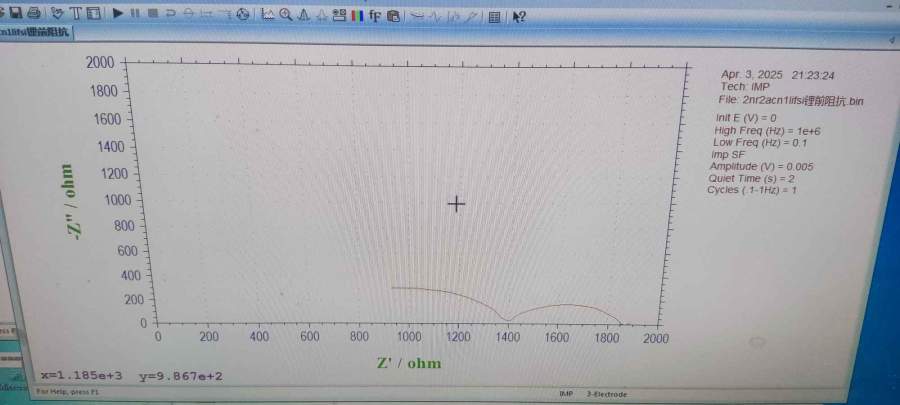This screenshot has height=405, width=900.
Task: Open the Technique selection icon
Action: click(x=57, y=14)
